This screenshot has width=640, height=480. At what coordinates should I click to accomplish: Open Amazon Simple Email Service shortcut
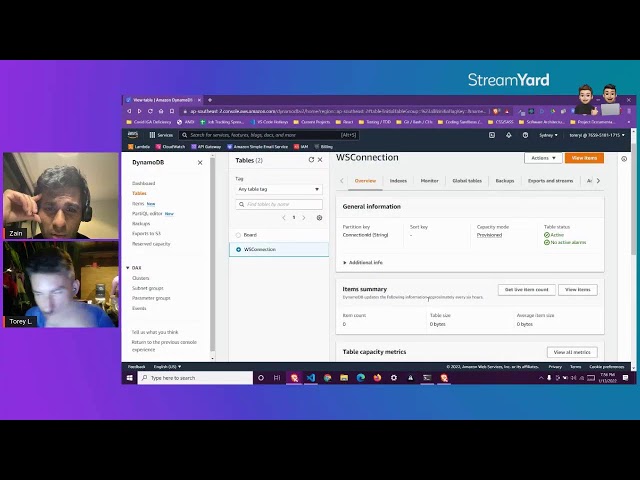(x=258, y=147)
